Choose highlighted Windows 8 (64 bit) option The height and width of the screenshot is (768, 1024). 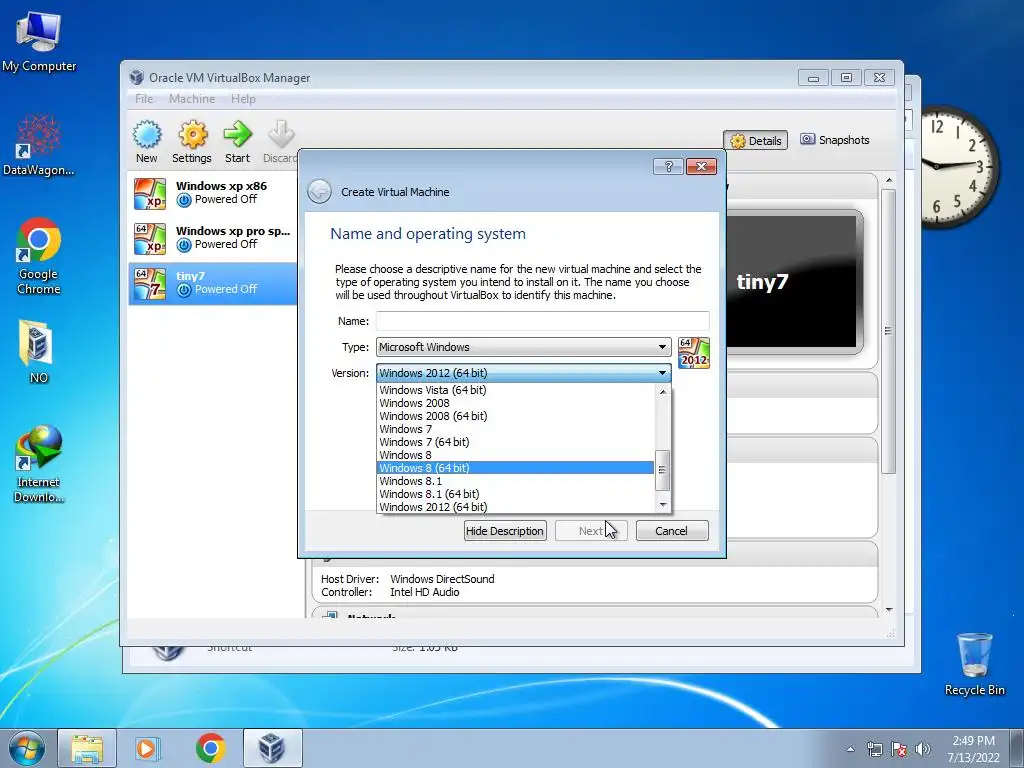click(x=515, y=468)
